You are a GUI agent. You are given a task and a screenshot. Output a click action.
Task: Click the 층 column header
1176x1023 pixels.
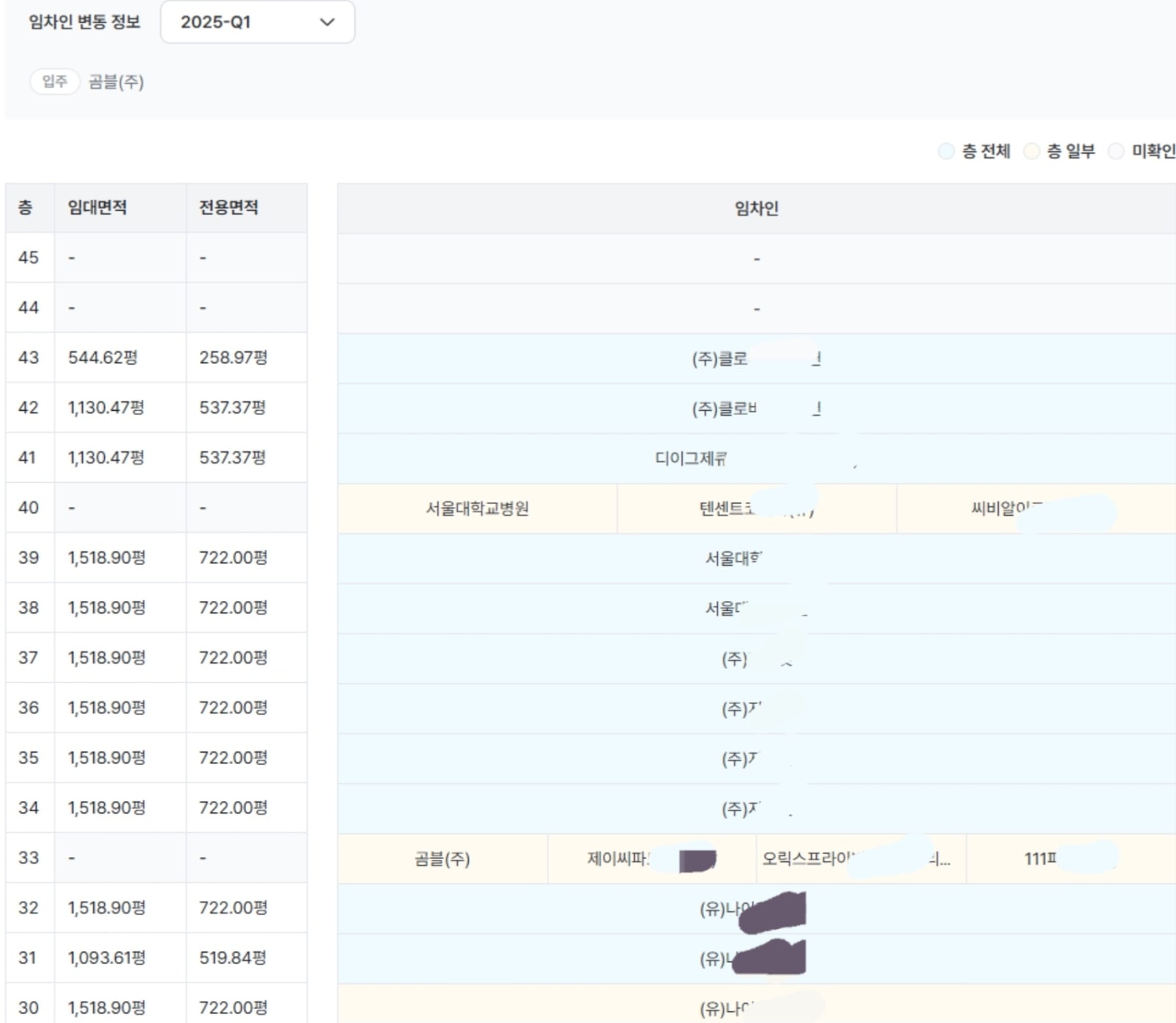tap(30, 208)
